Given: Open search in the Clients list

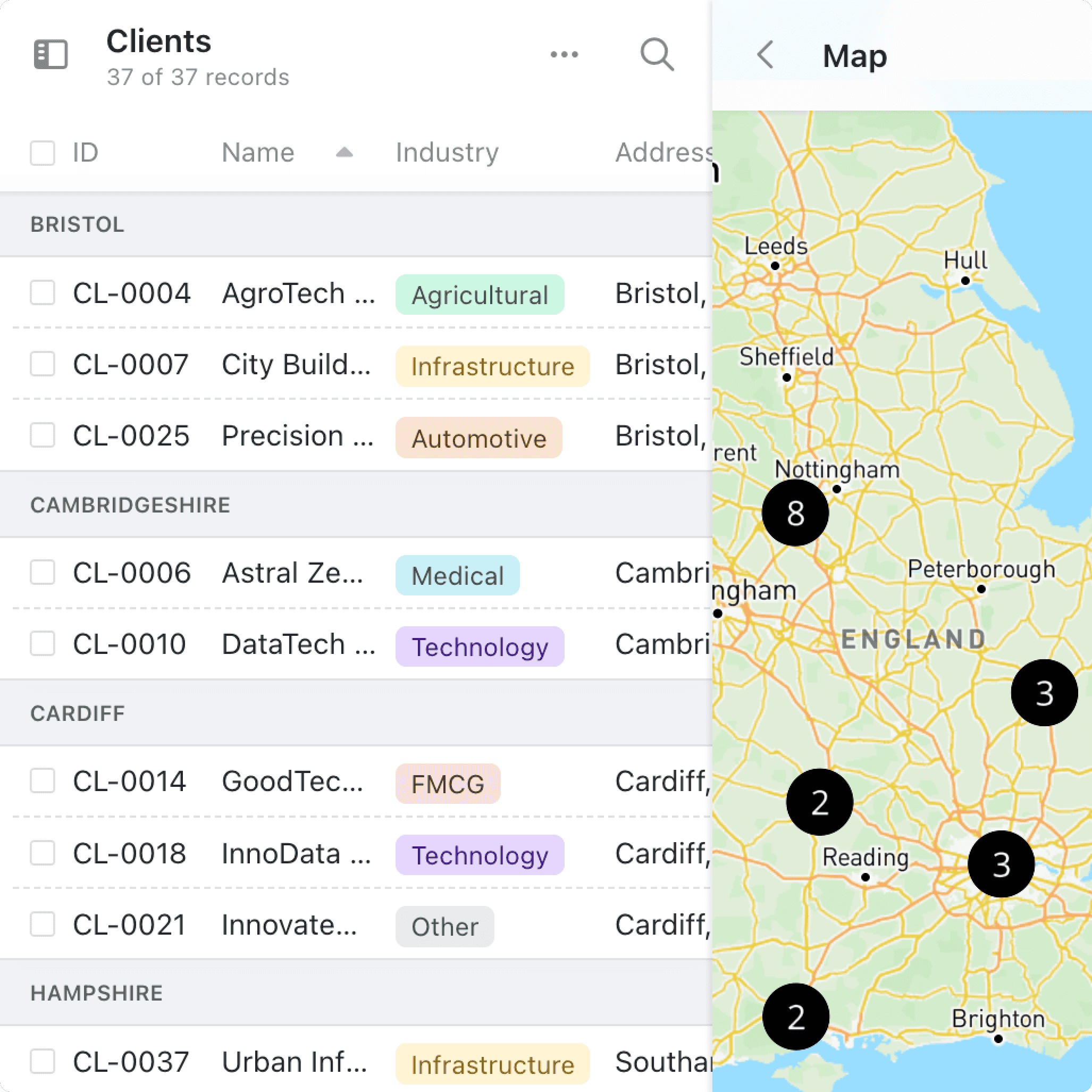Looking at the screenshot, I should pyautogui.click(x=656, y=54).
